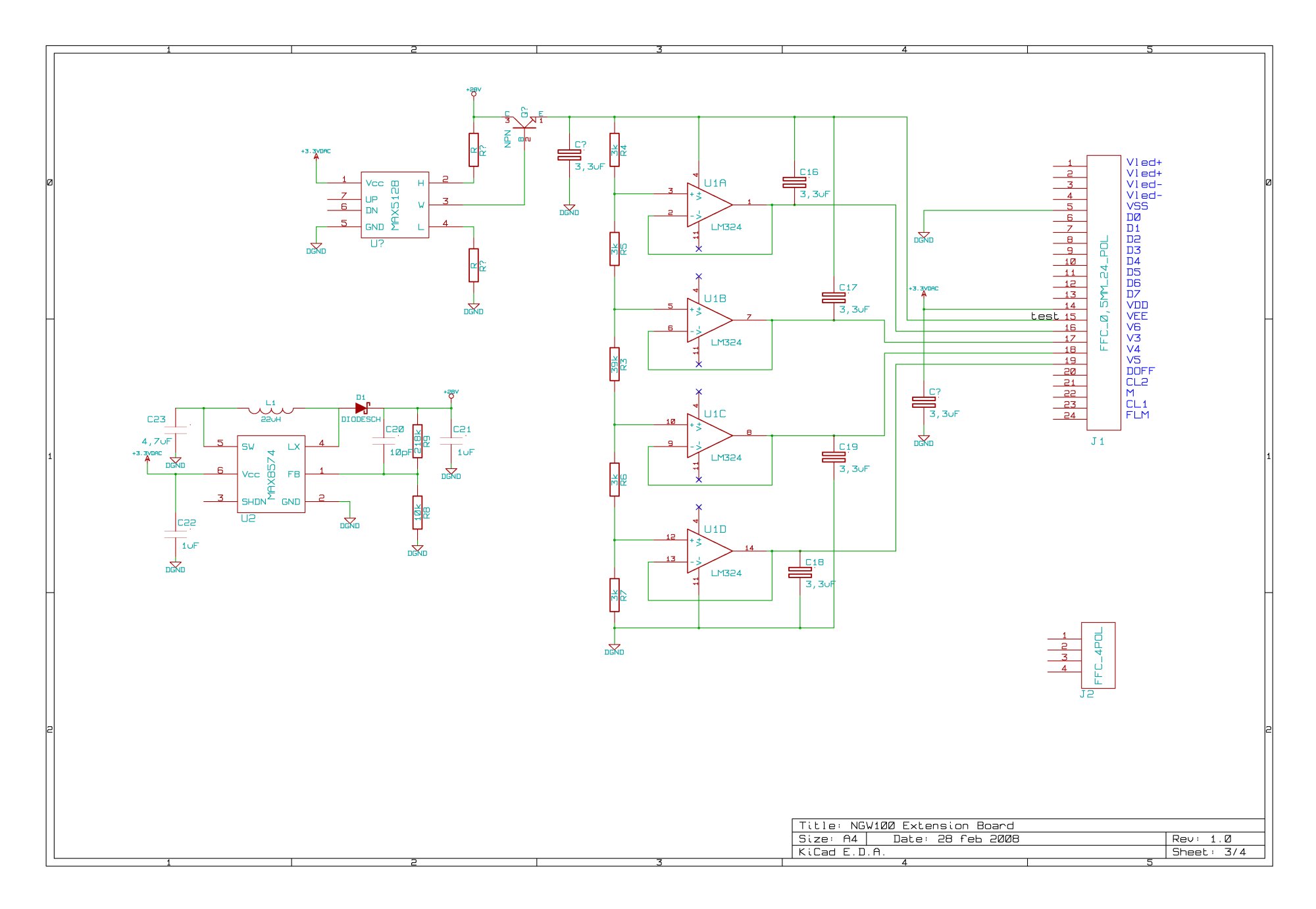Select the J2 FFC_4POL connector
The width and height of the screenshot is (1316, 909).
coord(1098,655)
